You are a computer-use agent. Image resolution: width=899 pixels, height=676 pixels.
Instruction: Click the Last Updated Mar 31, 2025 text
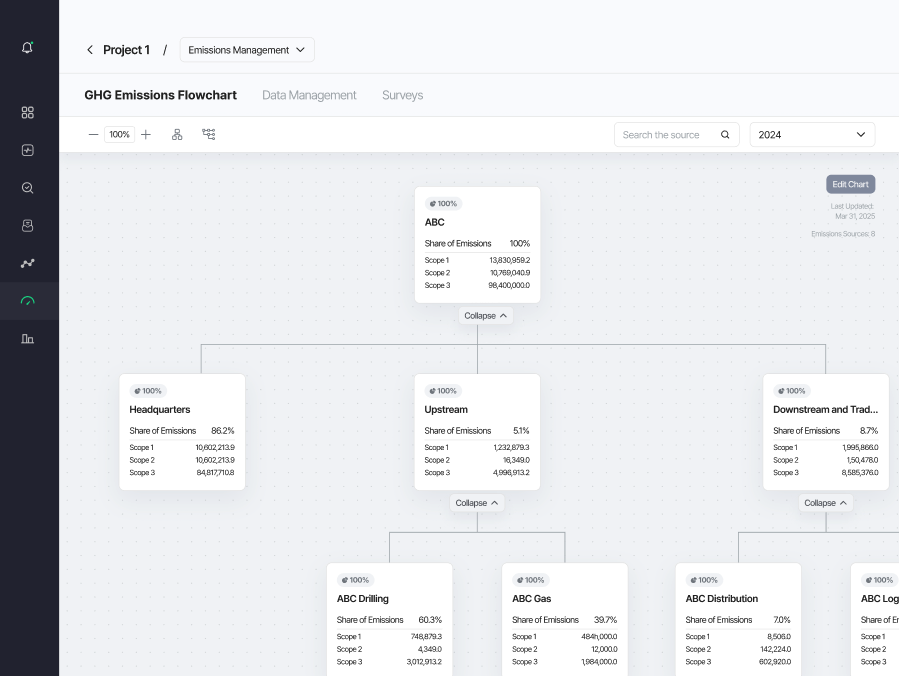(x=853, y=211)
